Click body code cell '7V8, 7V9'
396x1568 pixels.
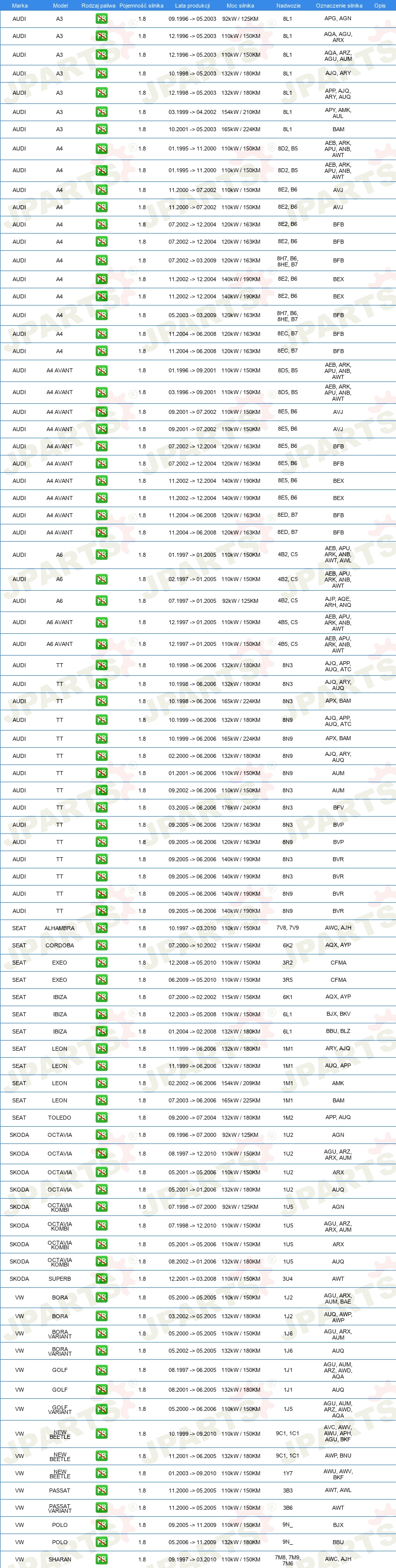point(288,928)
